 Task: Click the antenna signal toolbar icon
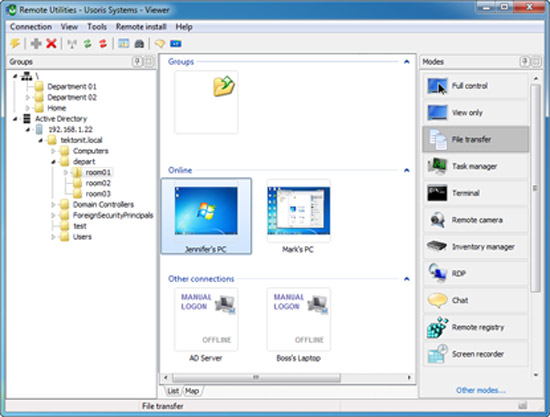[x=72, y=44]
